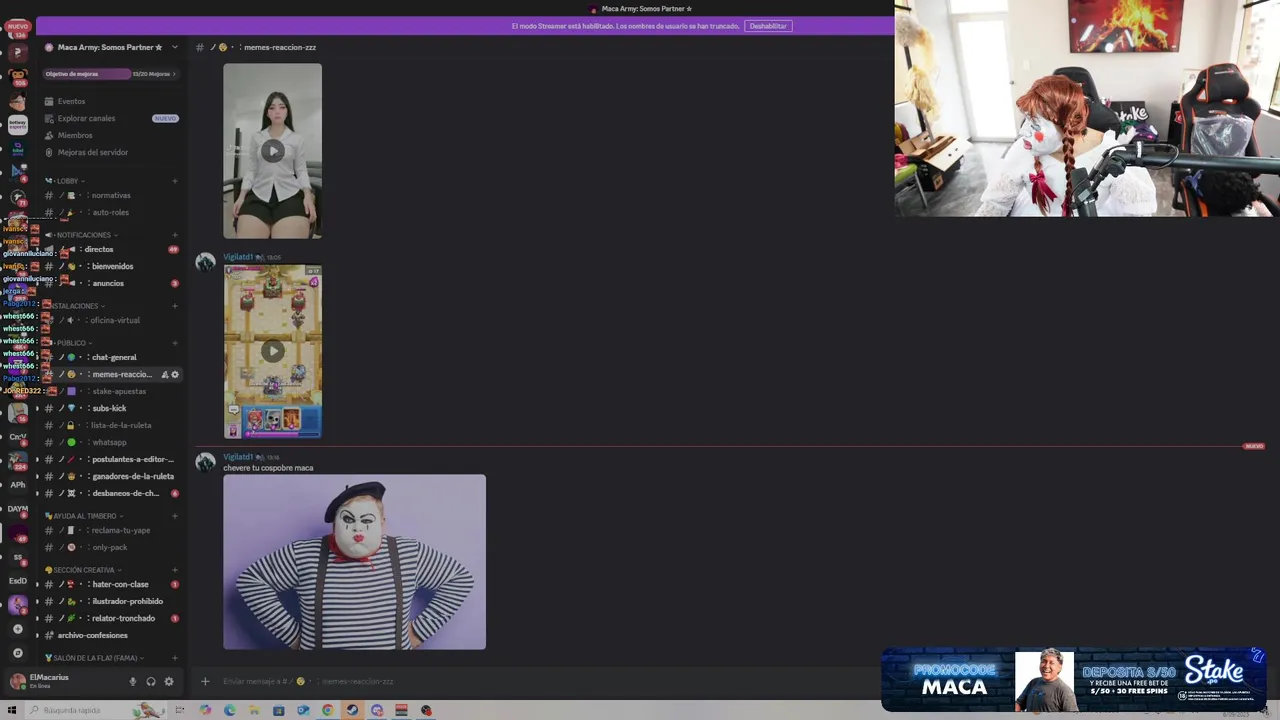Collapse the LOBBY category
This screenshot has width=1280, height=720.
66,181
